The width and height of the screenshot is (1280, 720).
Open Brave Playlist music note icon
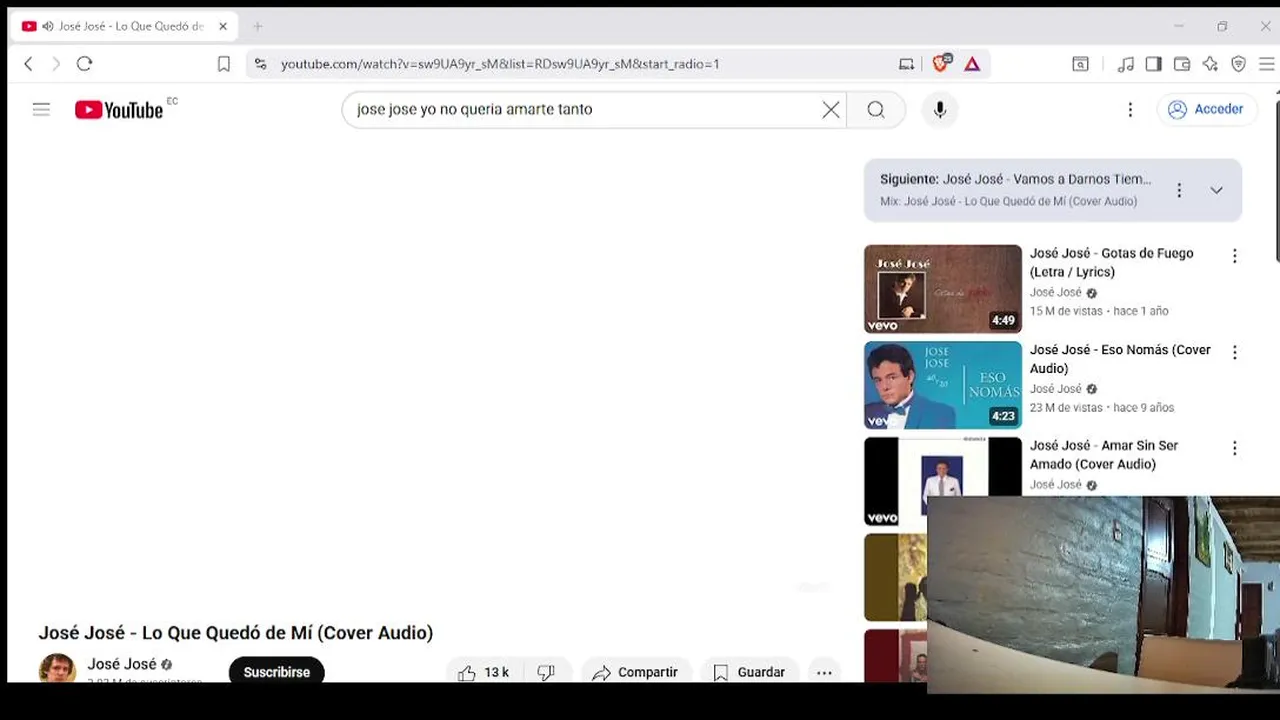pos(1126,64)
